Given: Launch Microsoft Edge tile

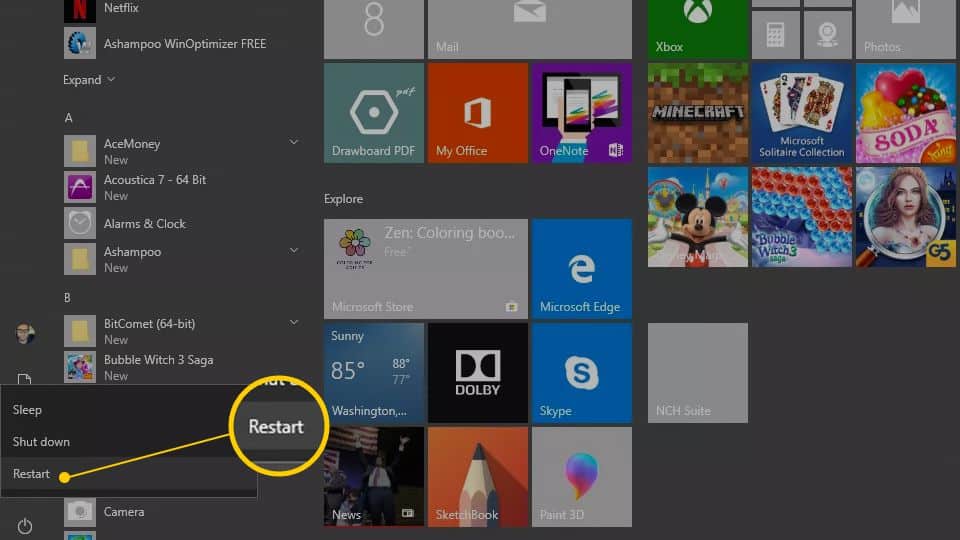Looking at the screenshot, I should coord(581,268).
